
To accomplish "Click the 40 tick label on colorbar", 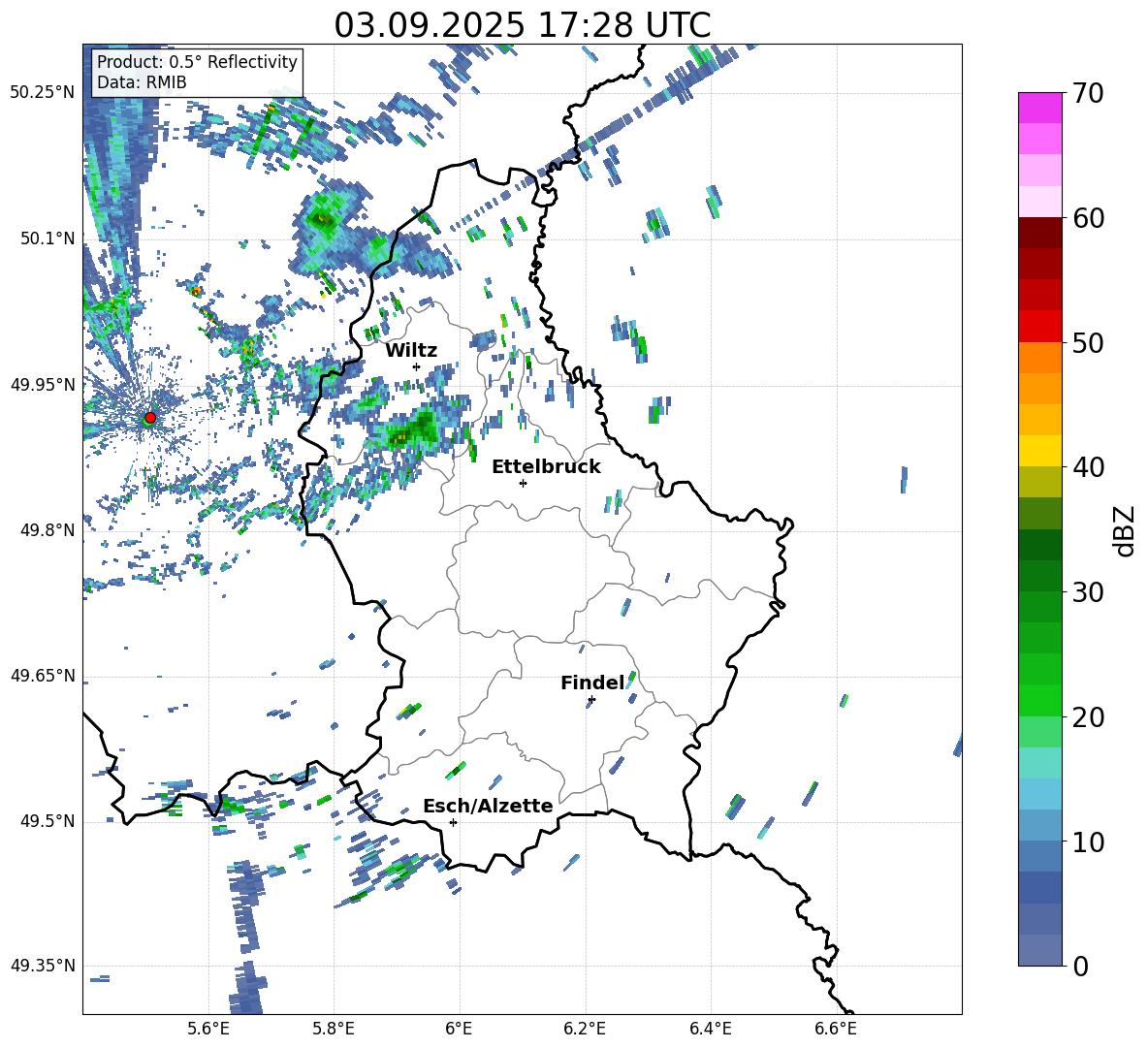I will (x=1088, y=467).
